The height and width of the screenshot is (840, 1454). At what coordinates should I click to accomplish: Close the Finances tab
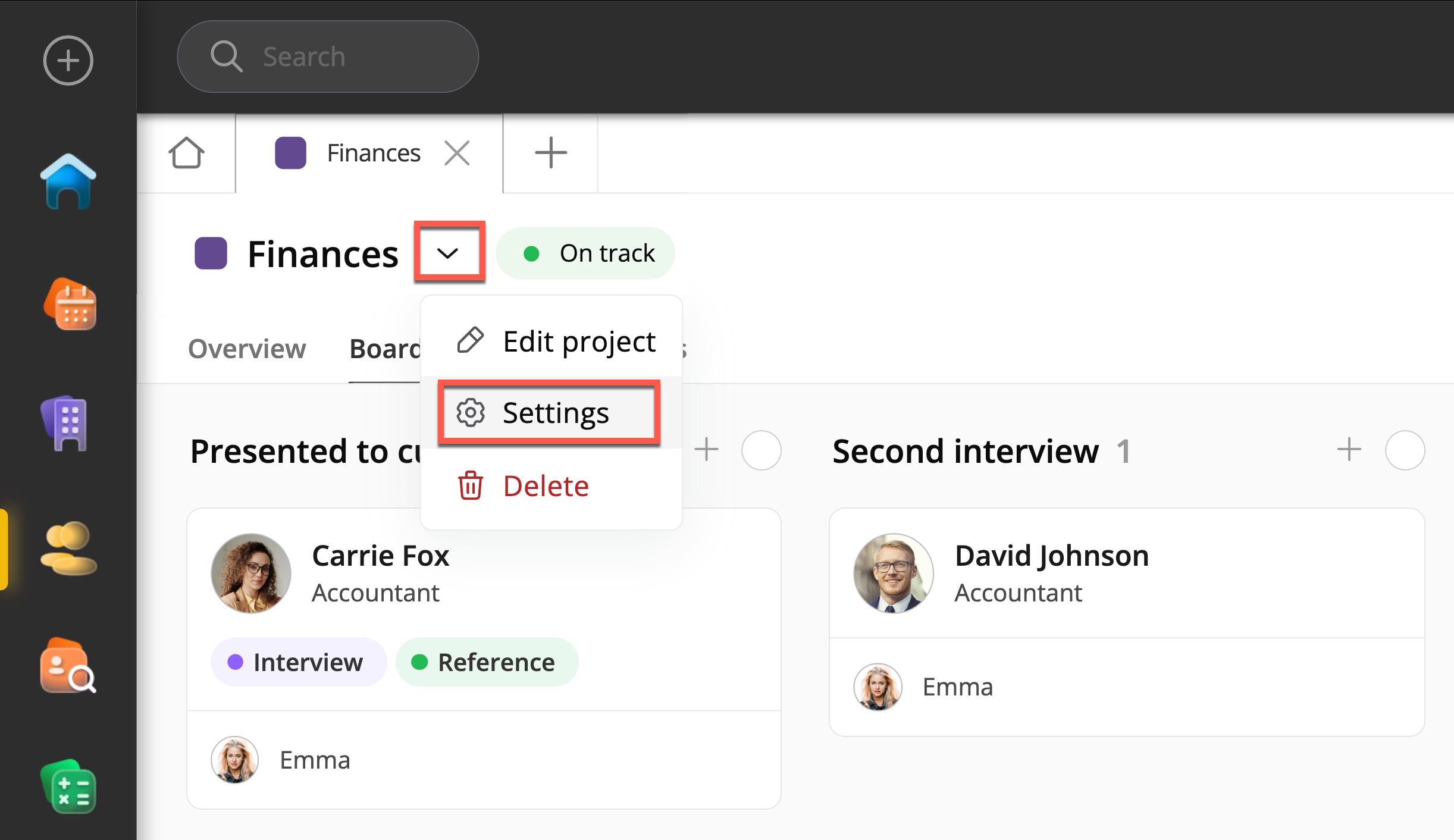tap(457, 153)
